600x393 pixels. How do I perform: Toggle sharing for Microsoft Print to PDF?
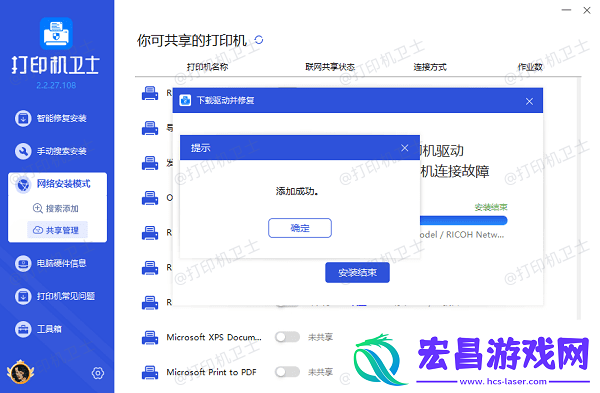point(287,372)
